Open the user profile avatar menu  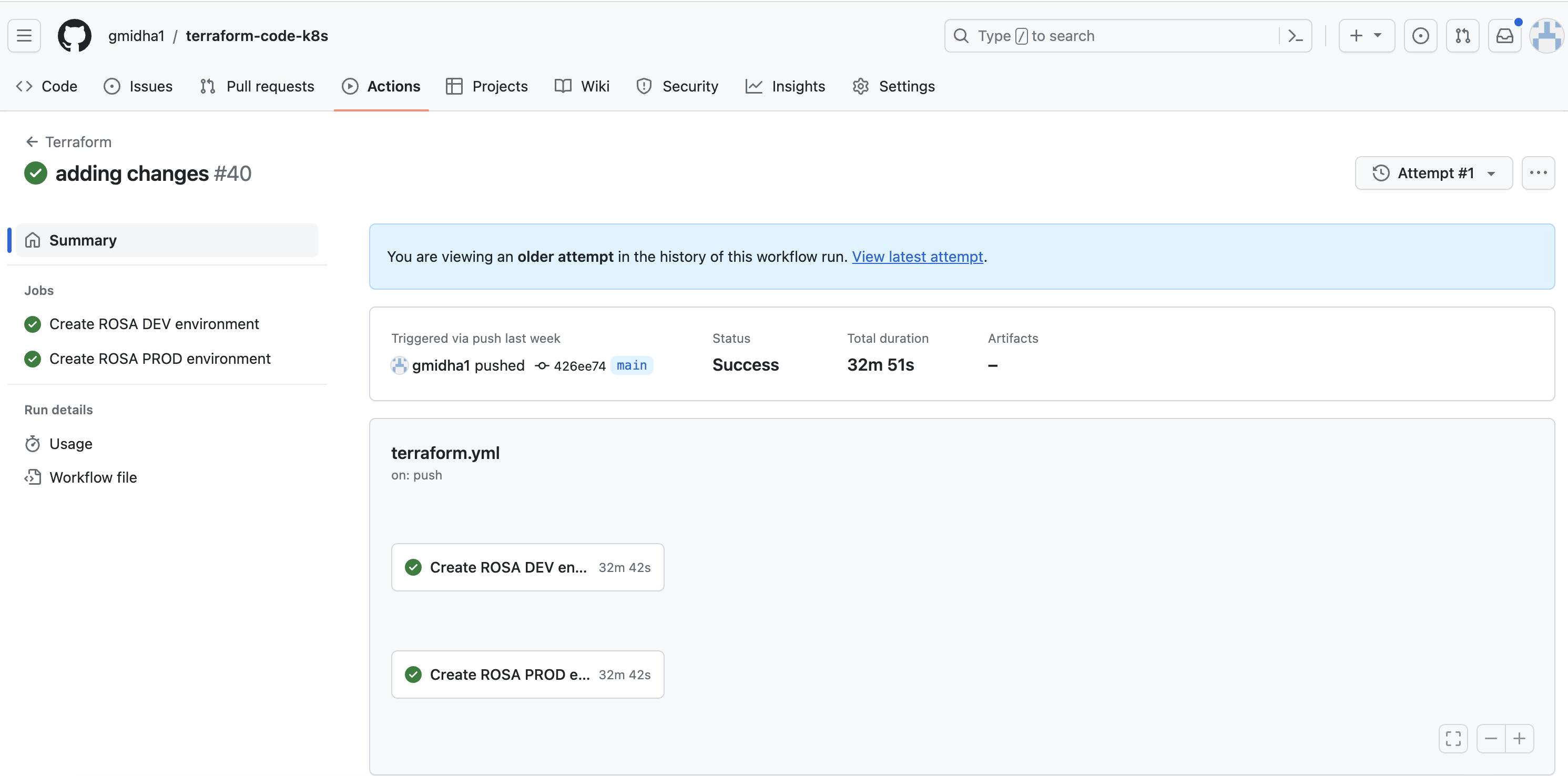point(1546,36)
